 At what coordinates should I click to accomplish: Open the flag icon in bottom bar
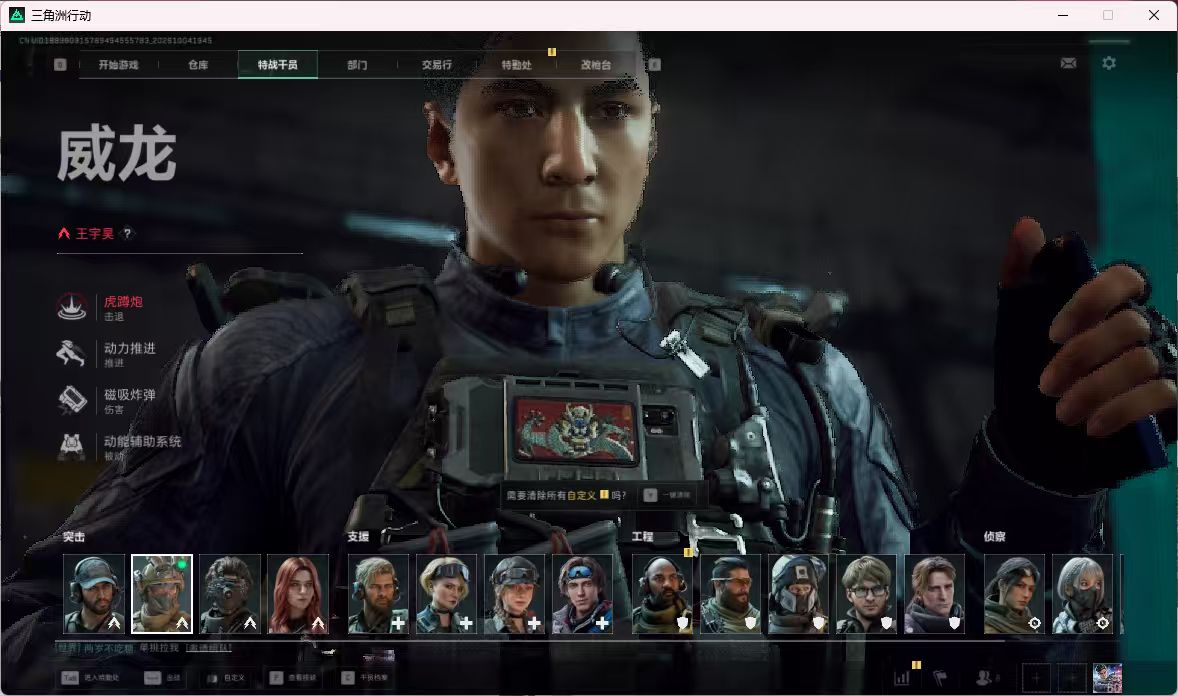click(940, 678)
